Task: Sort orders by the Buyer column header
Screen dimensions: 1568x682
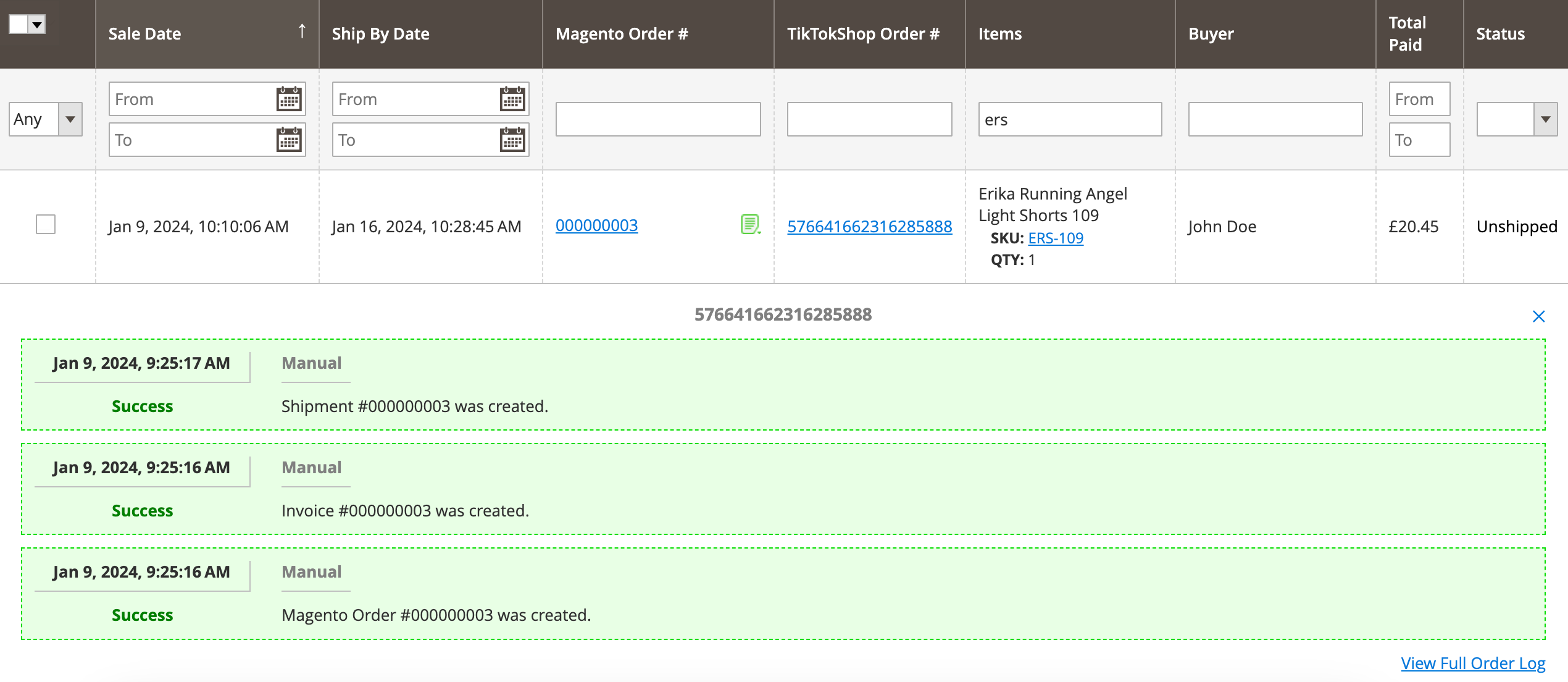Action: [x=1210, y=34]
